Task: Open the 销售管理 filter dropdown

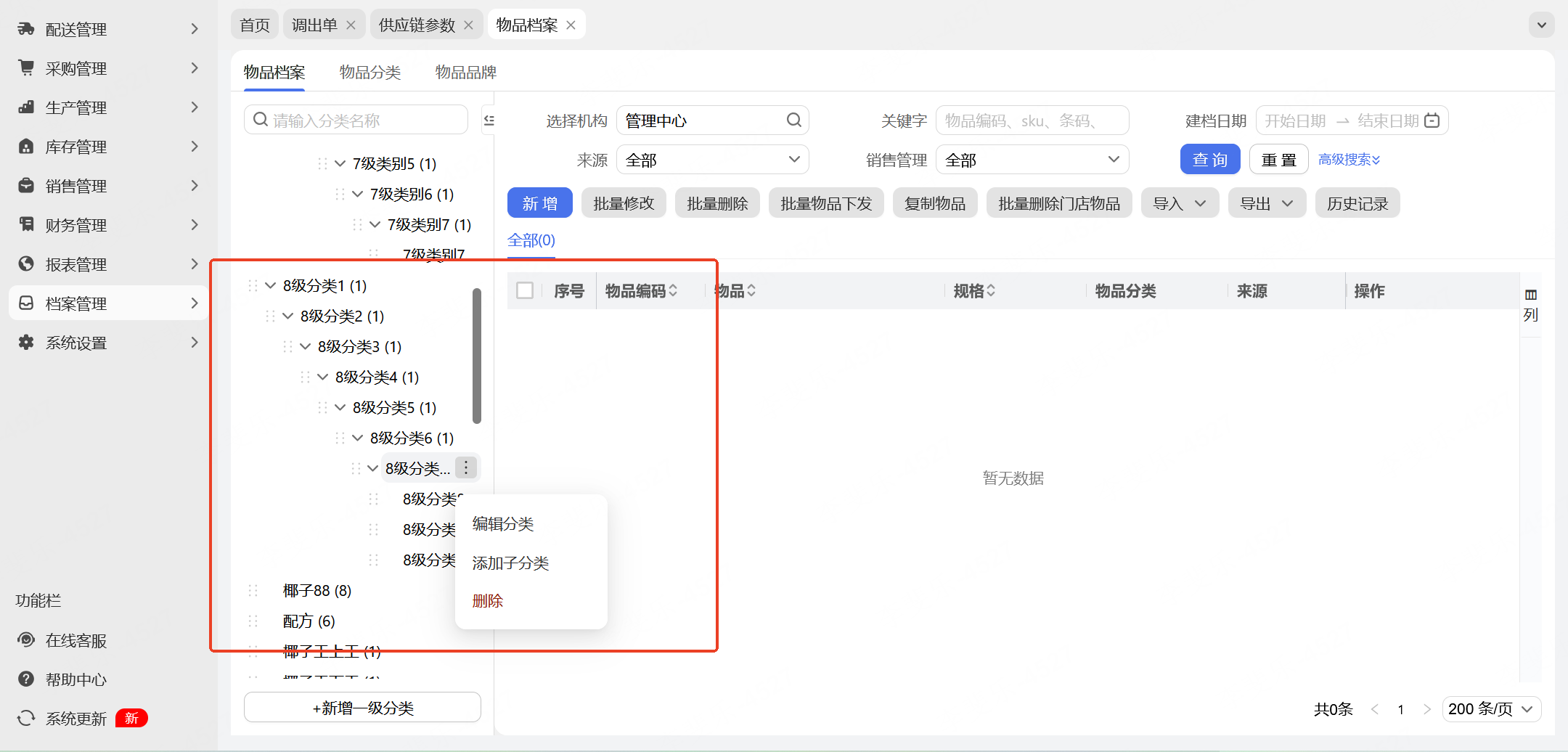Action: pos(1032,160)
